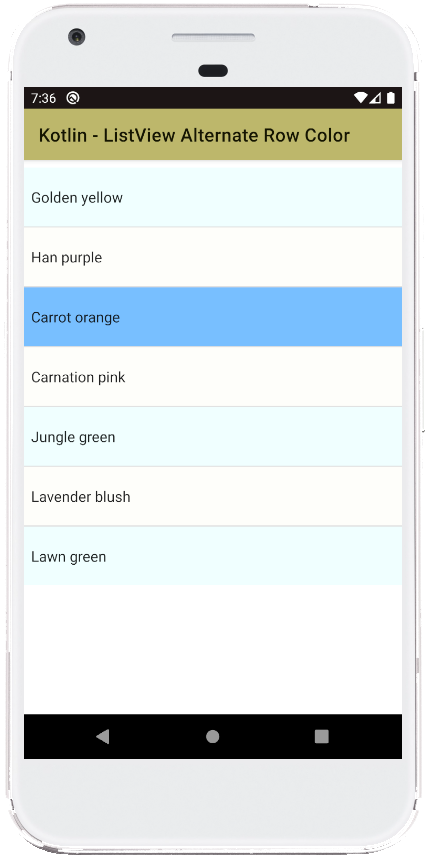Viewport: 425px width, 858px height.
Task: Select the Golden yellow list row
Action: pos(213,197)
